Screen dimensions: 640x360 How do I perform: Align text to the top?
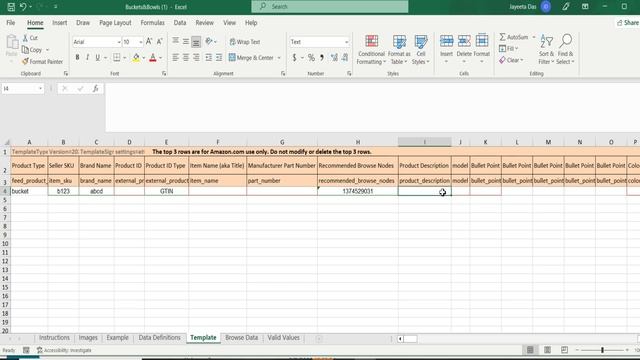pyautogui.click(x=176, y=41)
